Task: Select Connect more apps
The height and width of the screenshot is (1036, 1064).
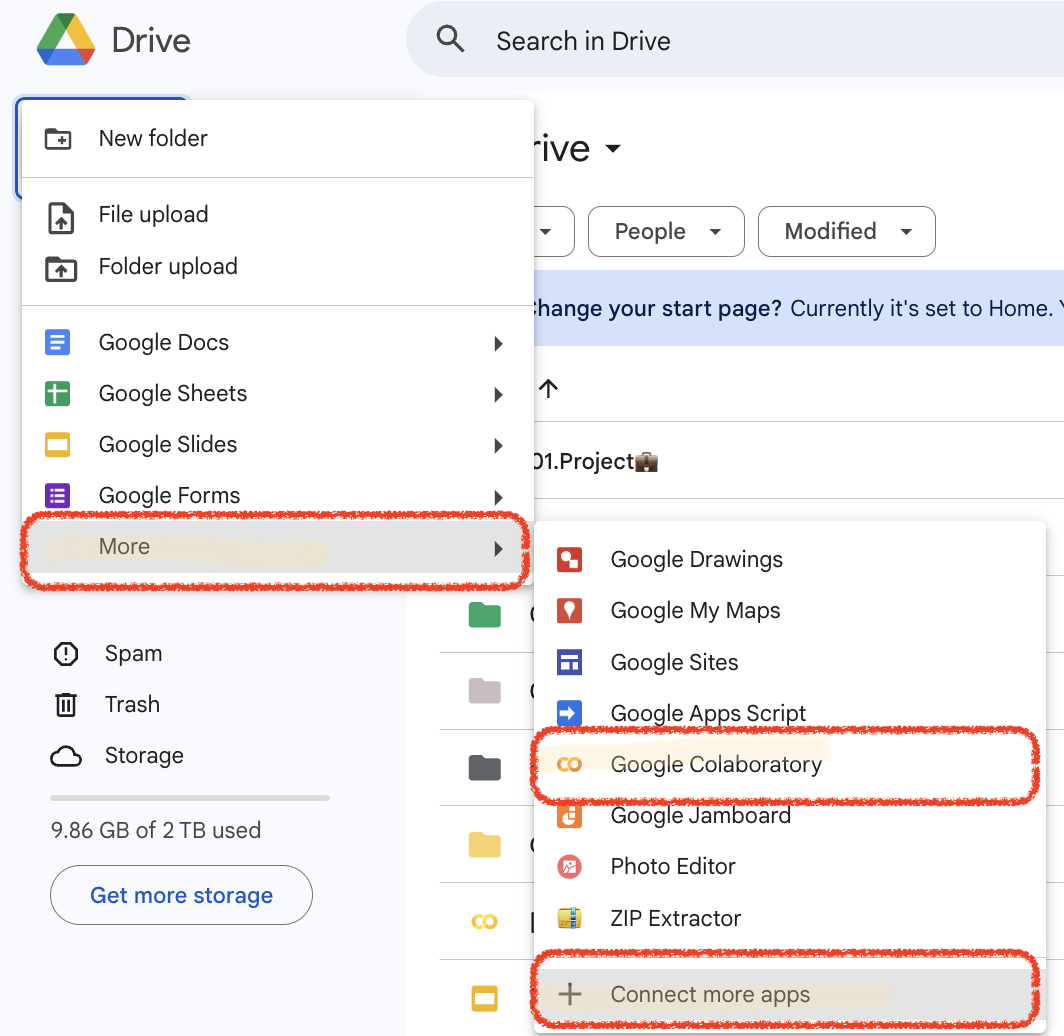Action: pyautogui.click(x=790, y=995)
